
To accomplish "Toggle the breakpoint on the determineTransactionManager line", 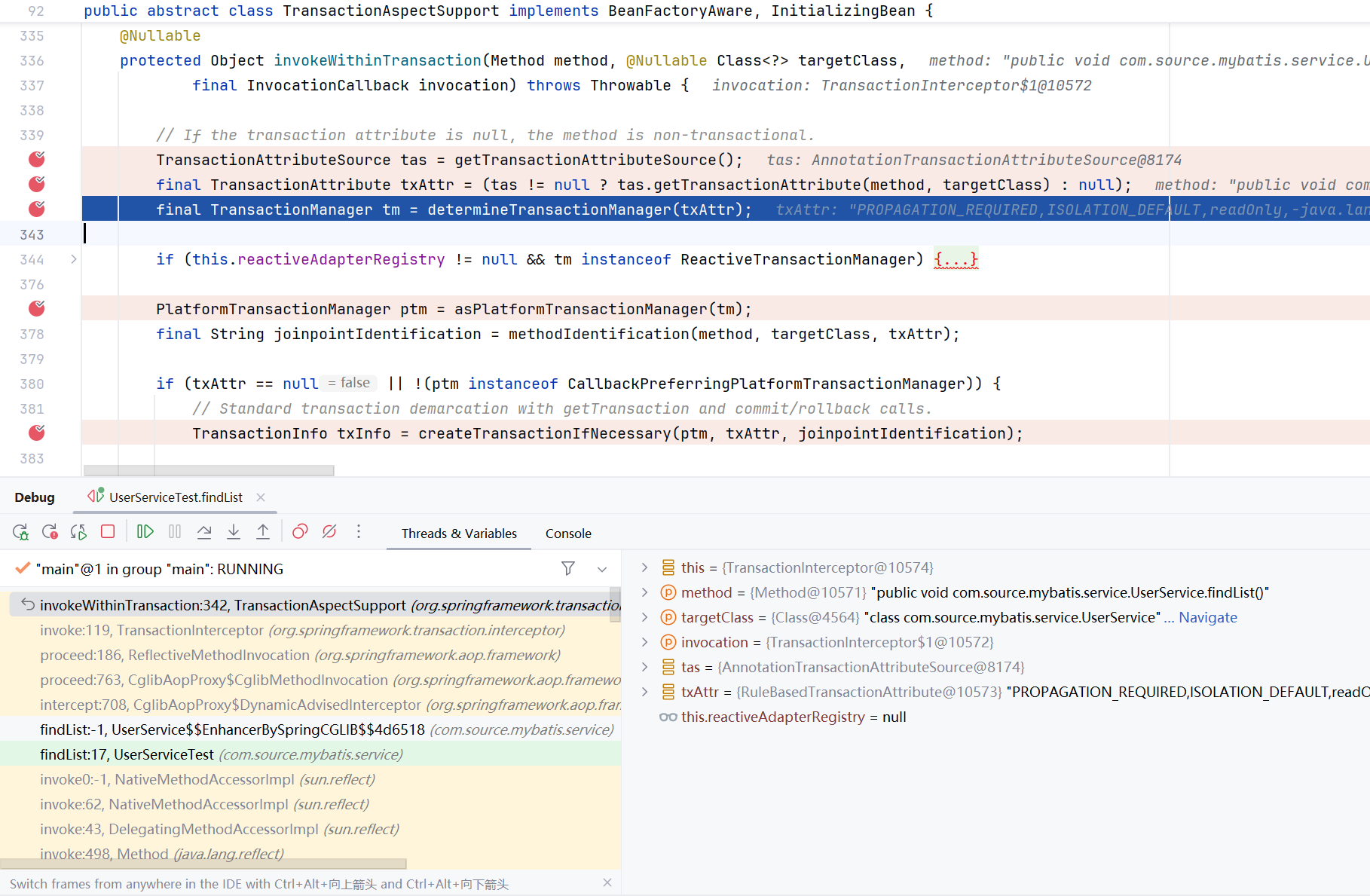I will 36,209.
